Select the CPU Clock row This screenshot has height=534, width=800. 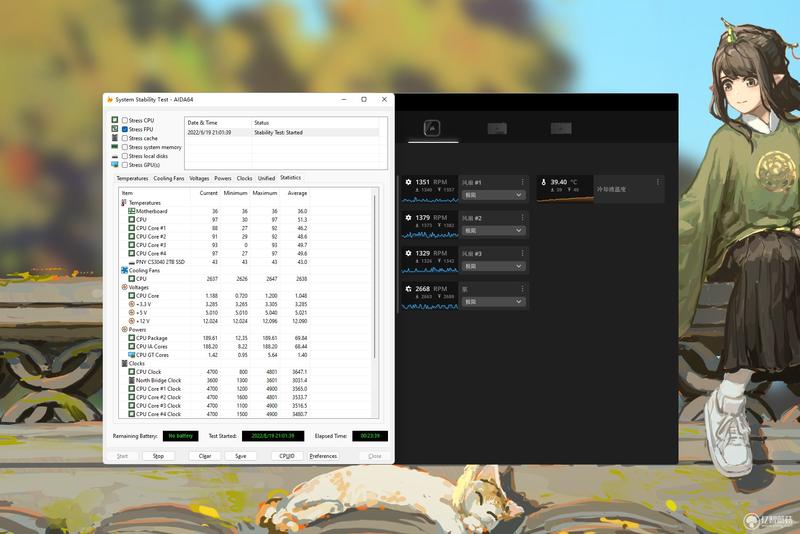tap(215, 372)
